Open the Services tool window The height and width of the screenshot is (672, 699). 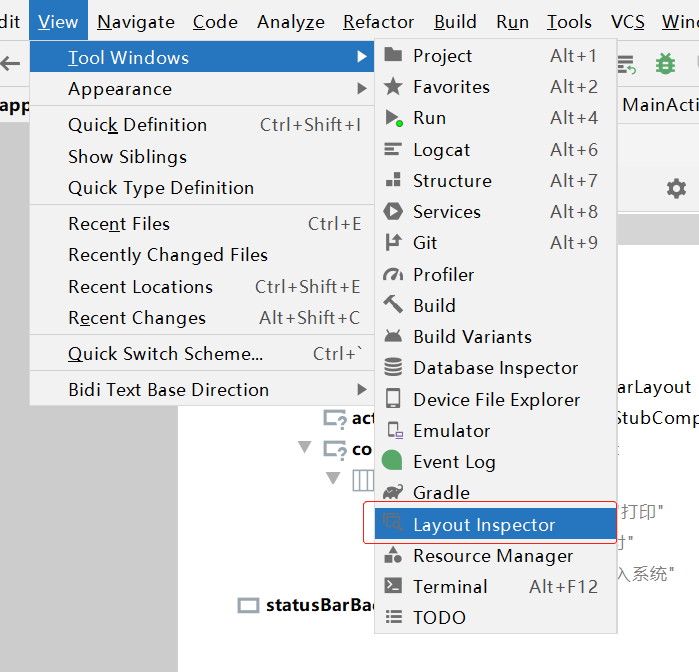[x=495, y=212]
